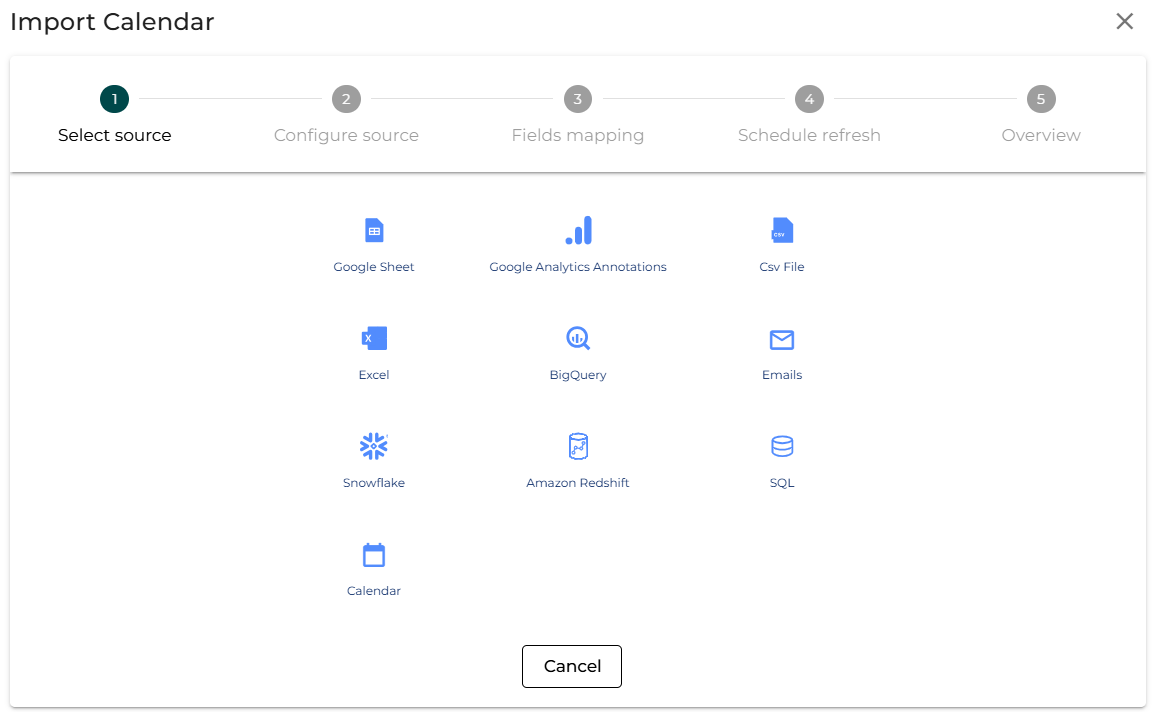
Task: Select the SQL database icon
Action: [782, 446]
